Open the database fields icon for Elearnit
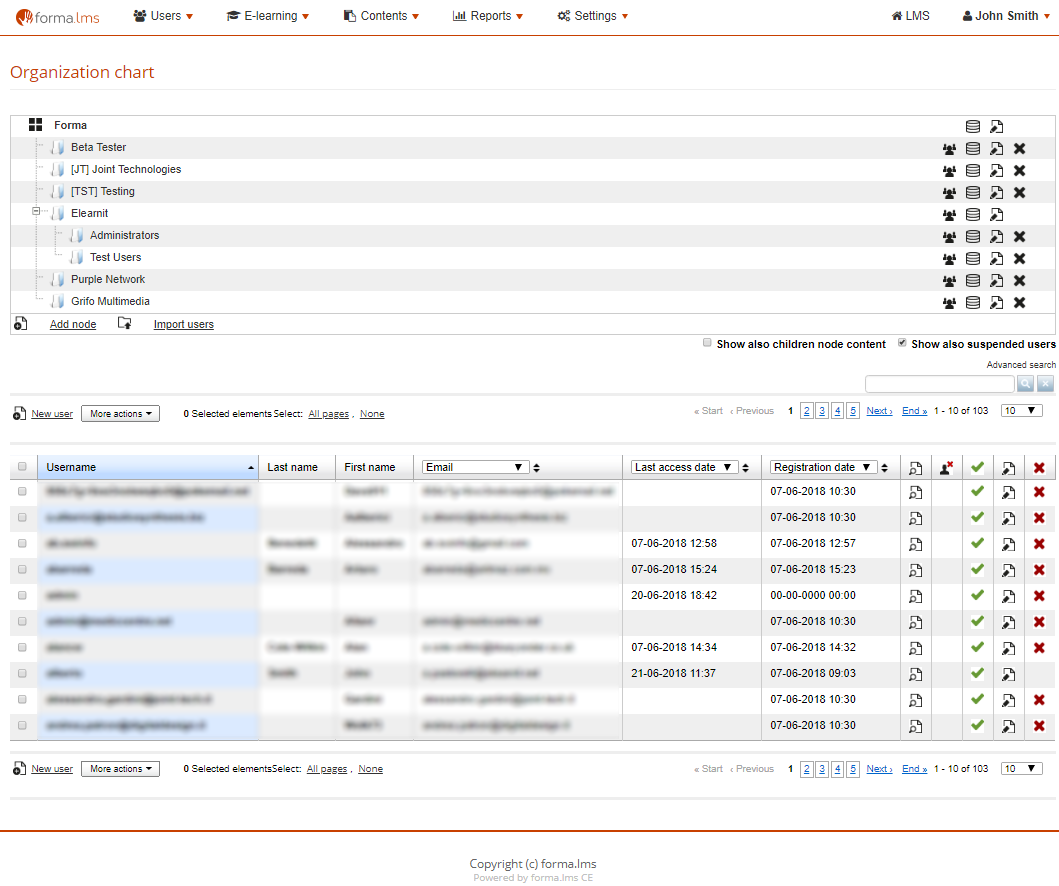The width and height of the screenshot is (1059, 886). (x=972, y=214)
